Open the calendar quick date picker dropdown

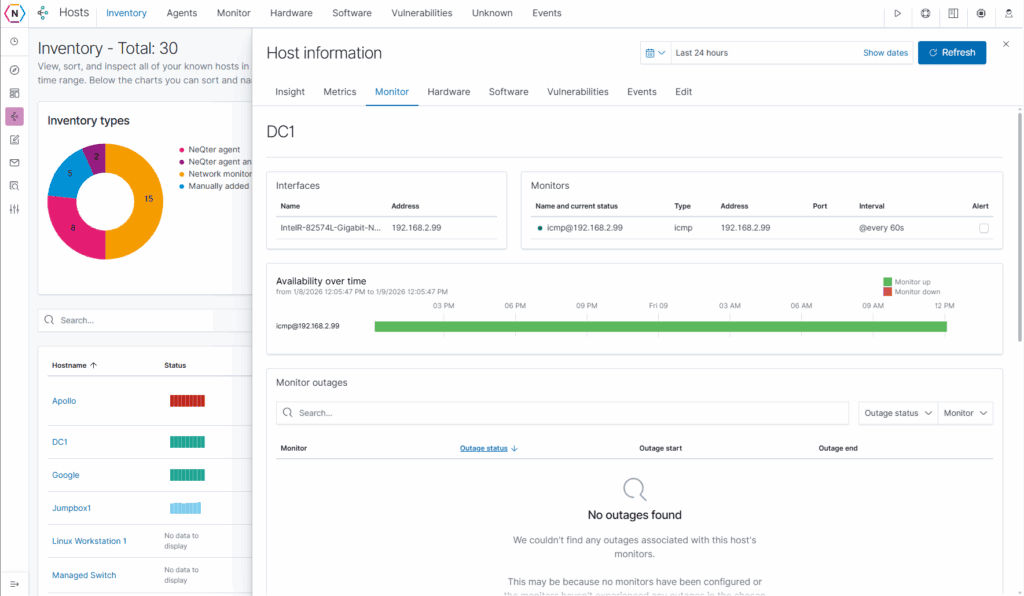coord(655,53)
